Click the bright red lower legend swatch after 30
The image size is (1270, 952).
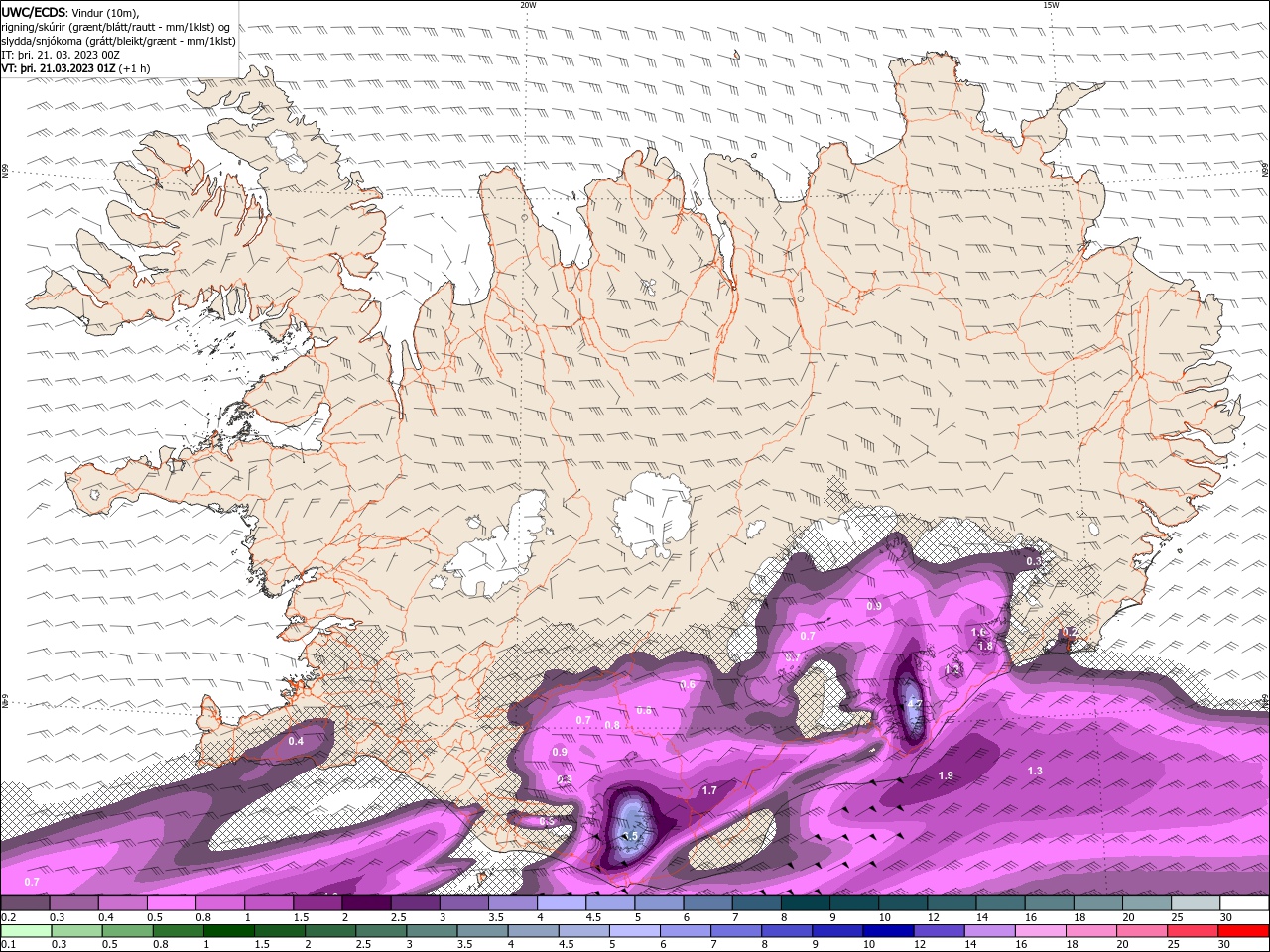[1243, 931]
